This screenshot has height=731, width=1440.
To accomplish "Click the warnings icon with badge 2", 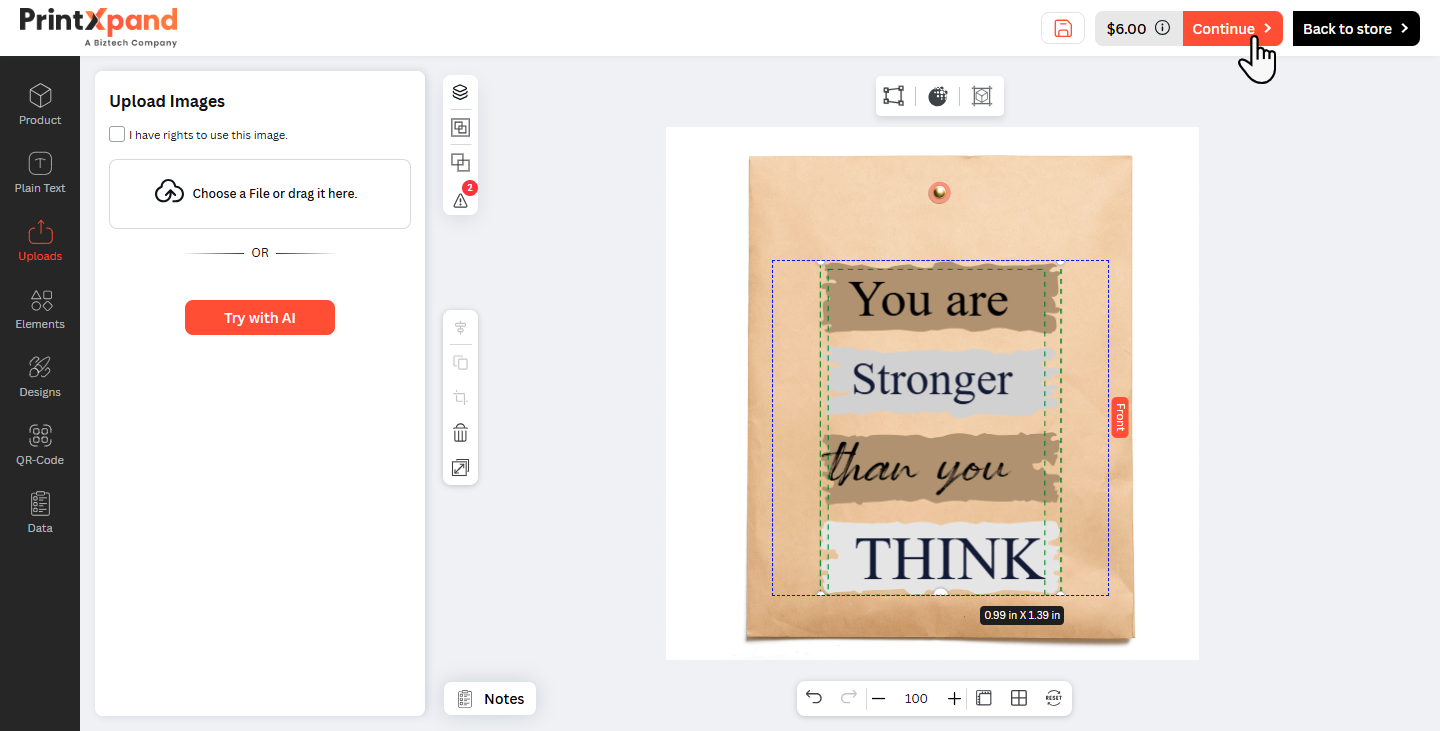I will click(x=460, y=200).
